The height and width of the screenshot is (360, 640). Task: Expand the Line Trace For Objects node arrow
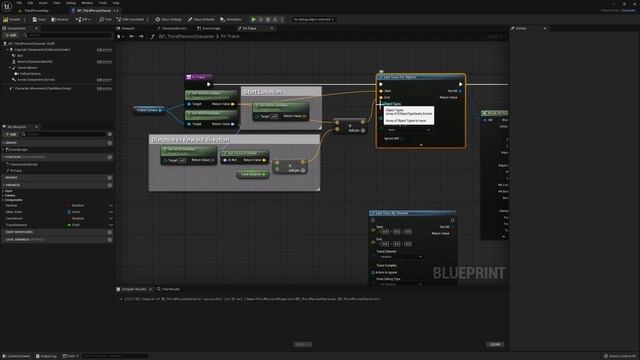(x=421, y=145)
